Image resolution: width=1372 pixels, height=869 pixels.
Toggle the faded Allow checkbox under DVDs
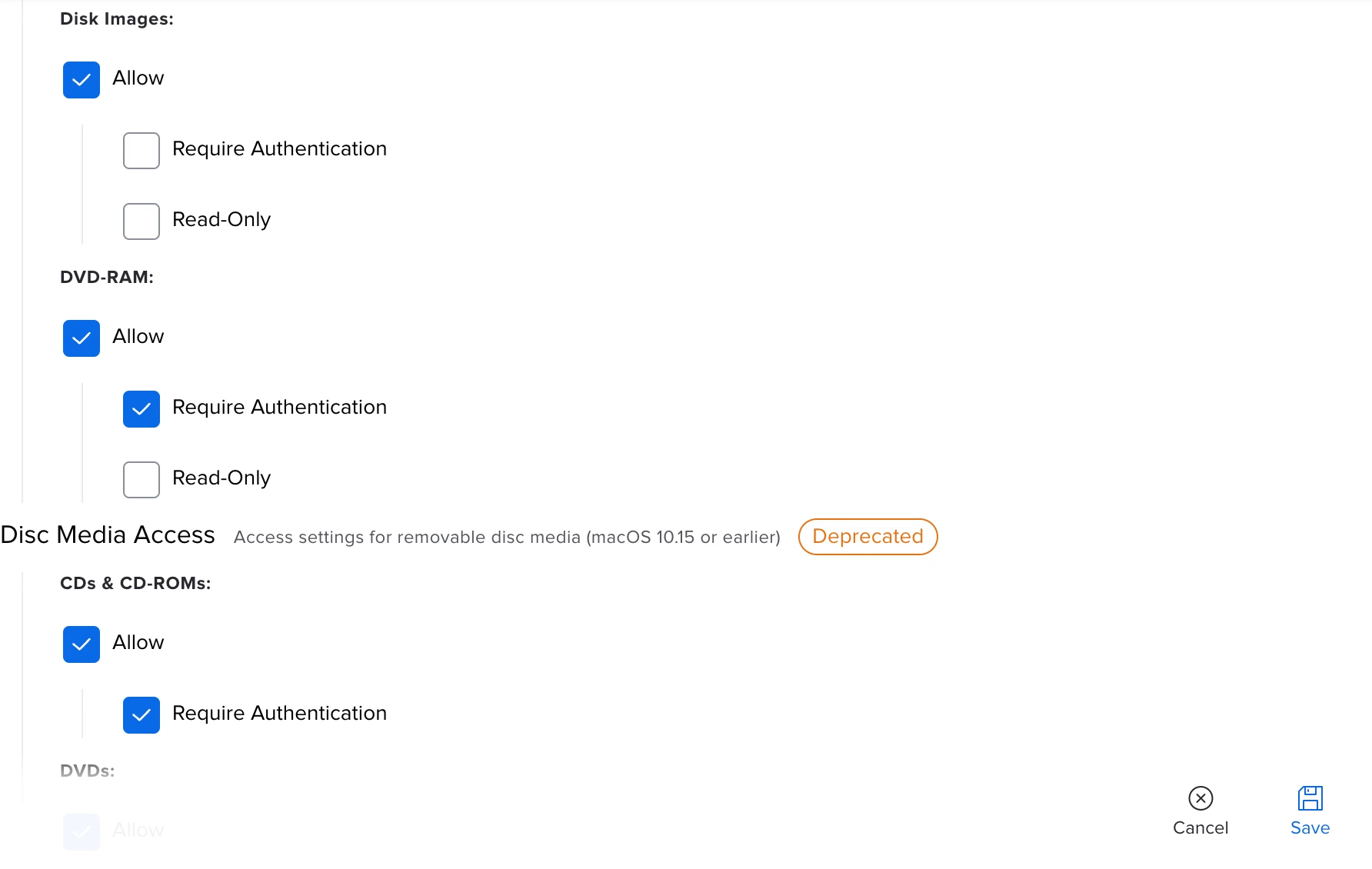(82, 832)
